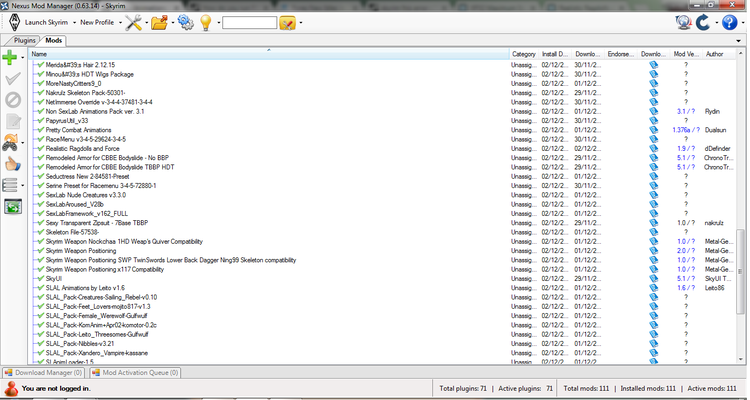The height and width of the screenshot is (400, 750).
Task: Click the Install D... column header
Action: [554, 54]
